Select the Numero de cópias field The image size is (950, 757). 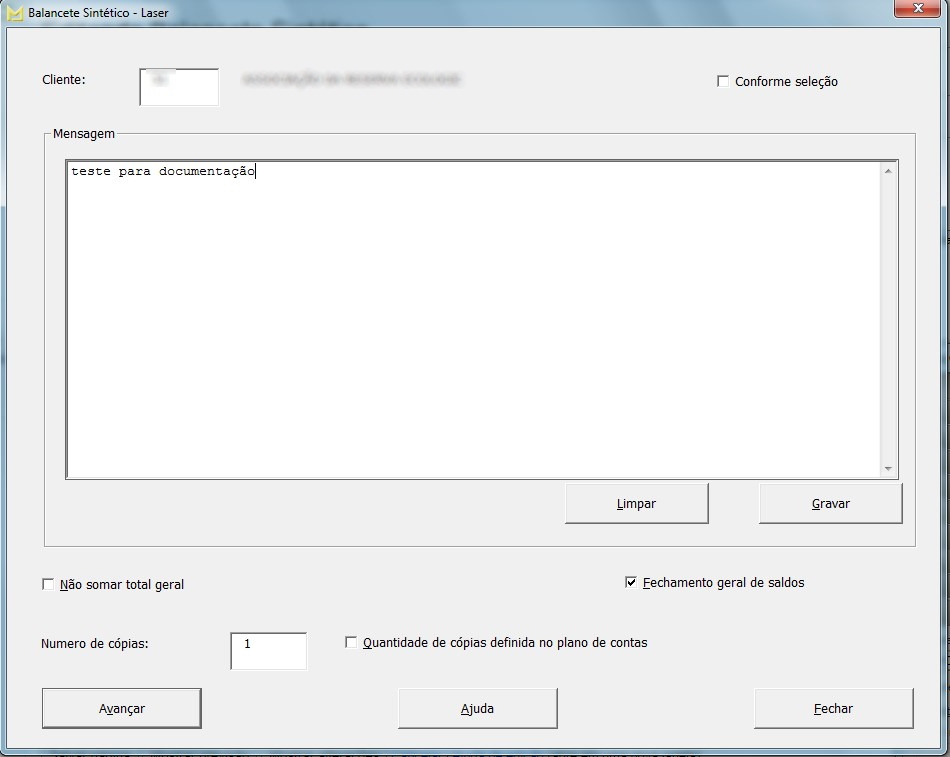point(268,650)
